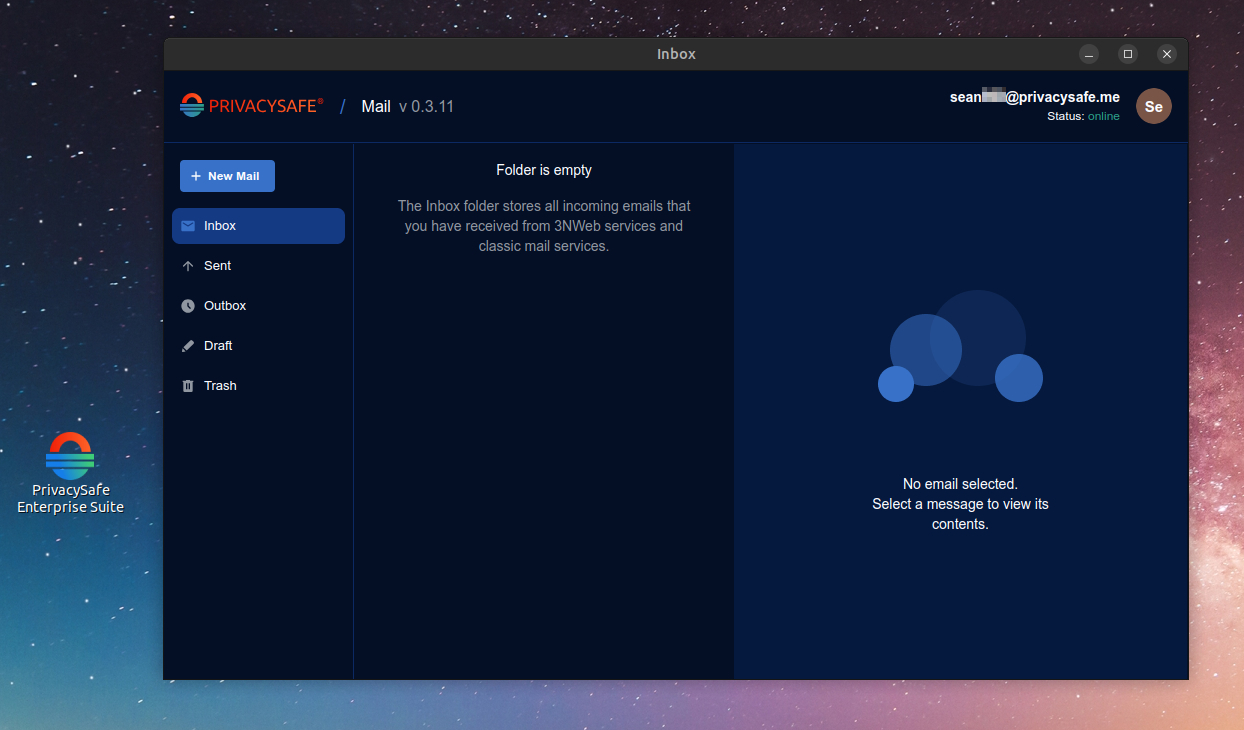This screenshot has width=1244, height=730.
Task: Open the Outbox folder
Action: pos(258,306)
